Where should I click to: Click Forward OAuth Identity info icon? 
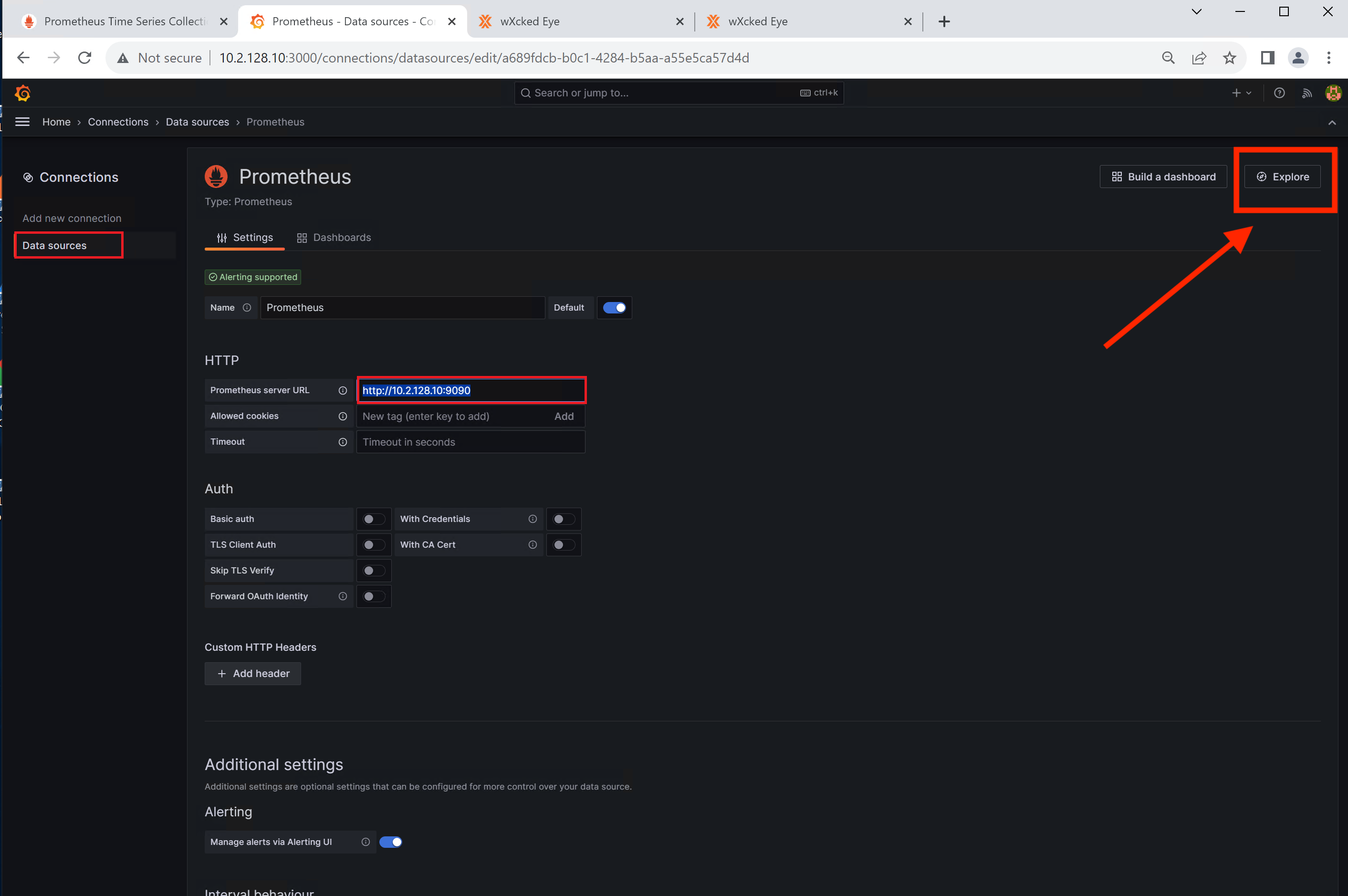(343, 596)
